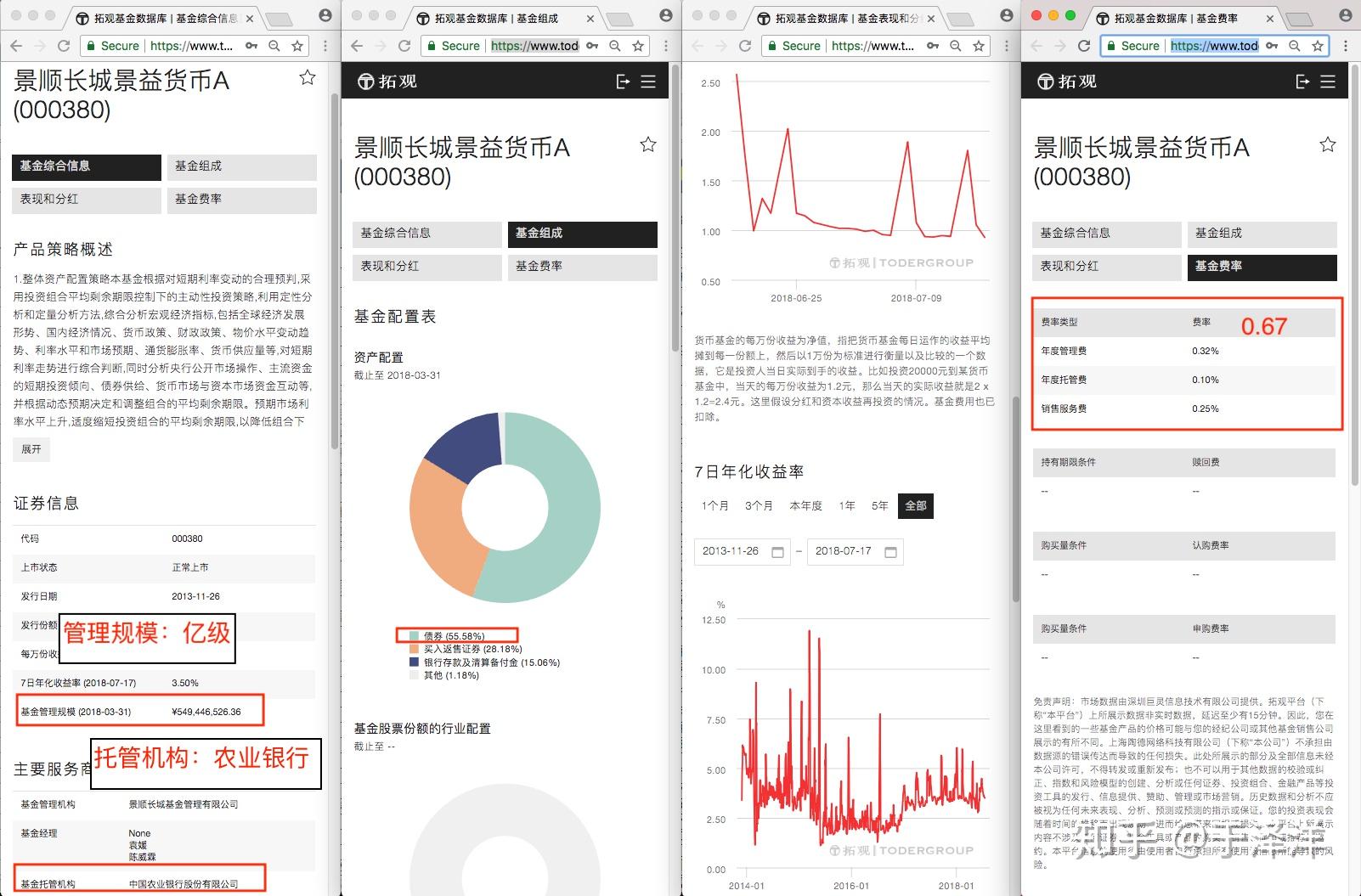Open 基金组成 tab in 基金费率 window

[x=1262, y=234]
